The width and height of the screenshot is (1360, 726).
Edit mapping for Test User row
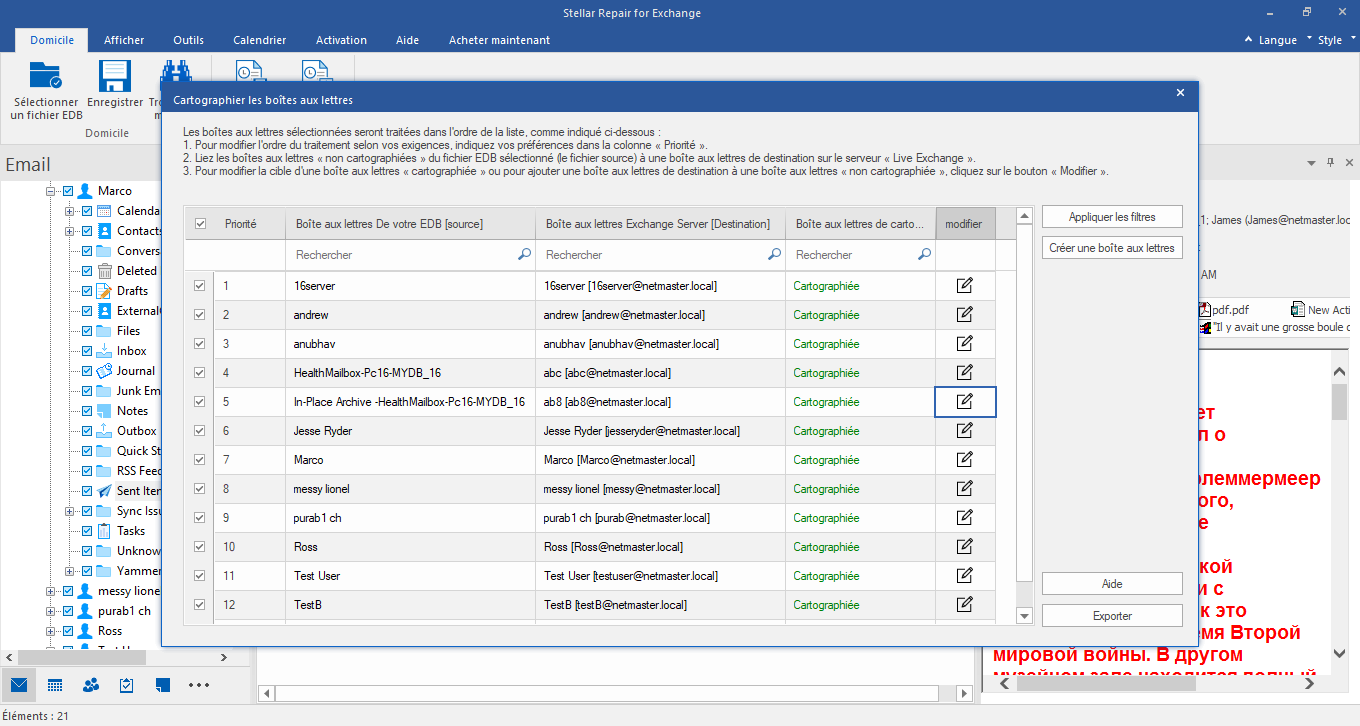(x=965, y=576)
